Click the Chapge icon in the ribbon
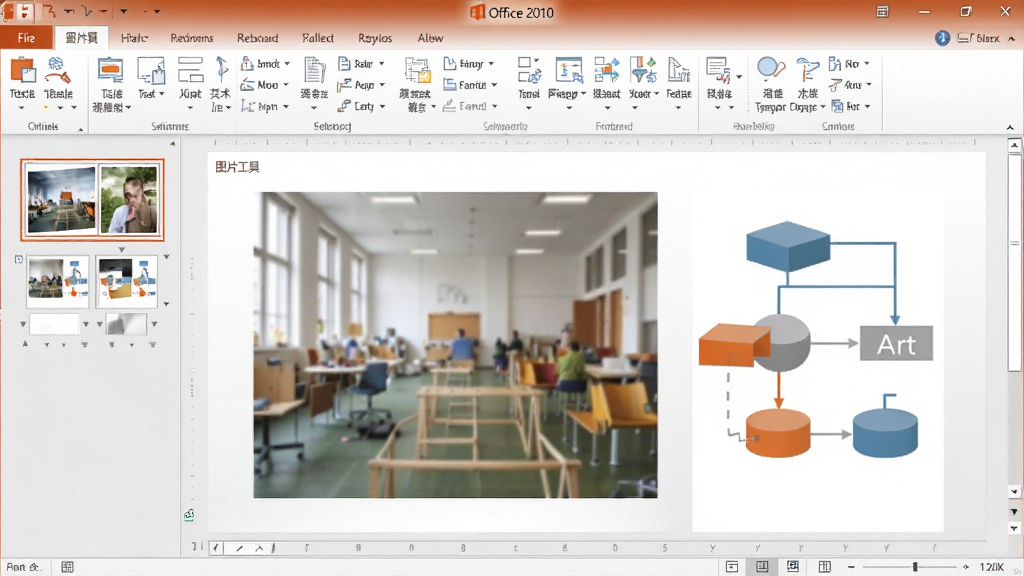The image size is (1024, 576). [808, 70]
